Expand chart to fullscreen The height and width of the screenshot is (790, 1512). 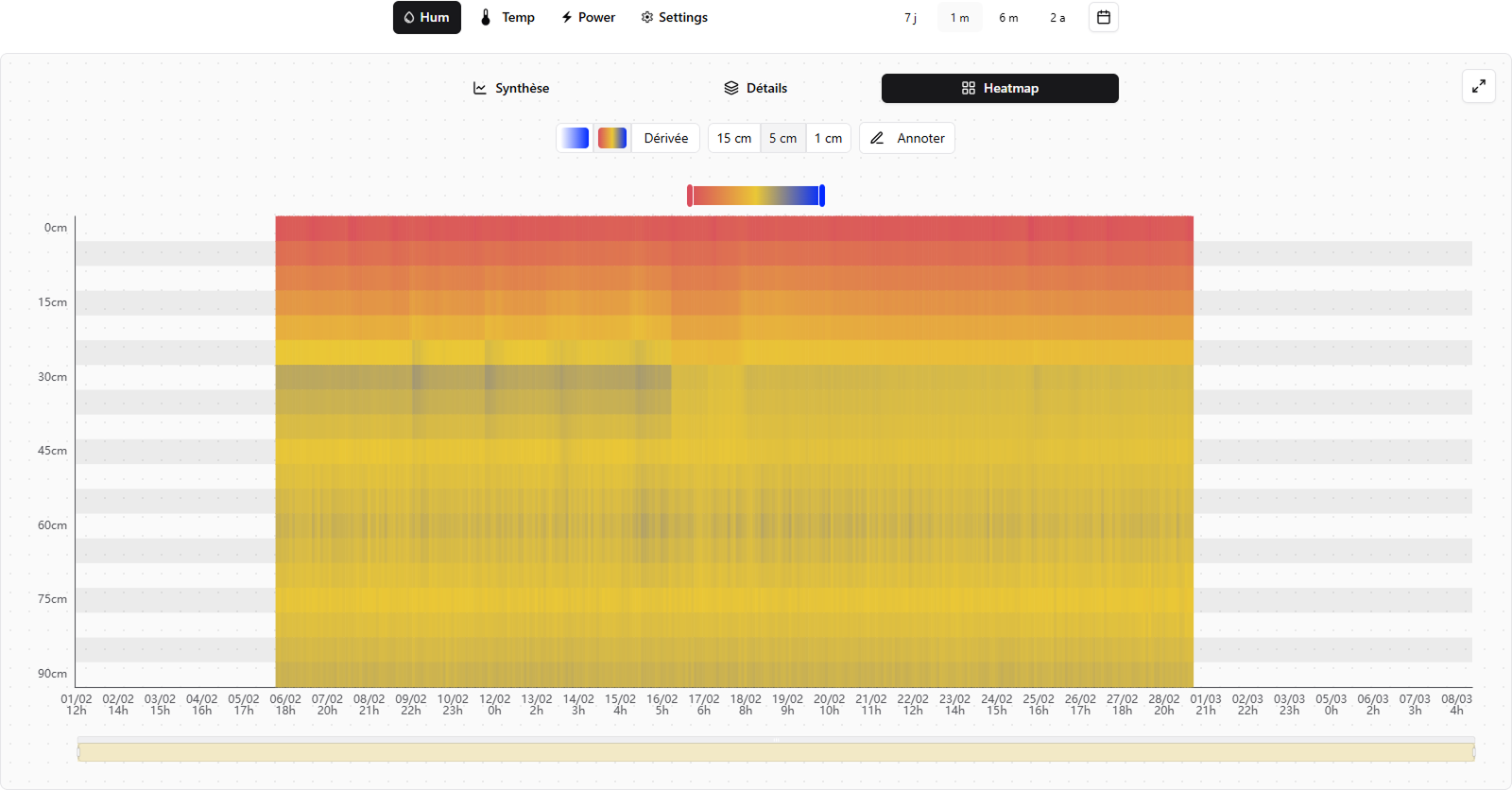1478,86
